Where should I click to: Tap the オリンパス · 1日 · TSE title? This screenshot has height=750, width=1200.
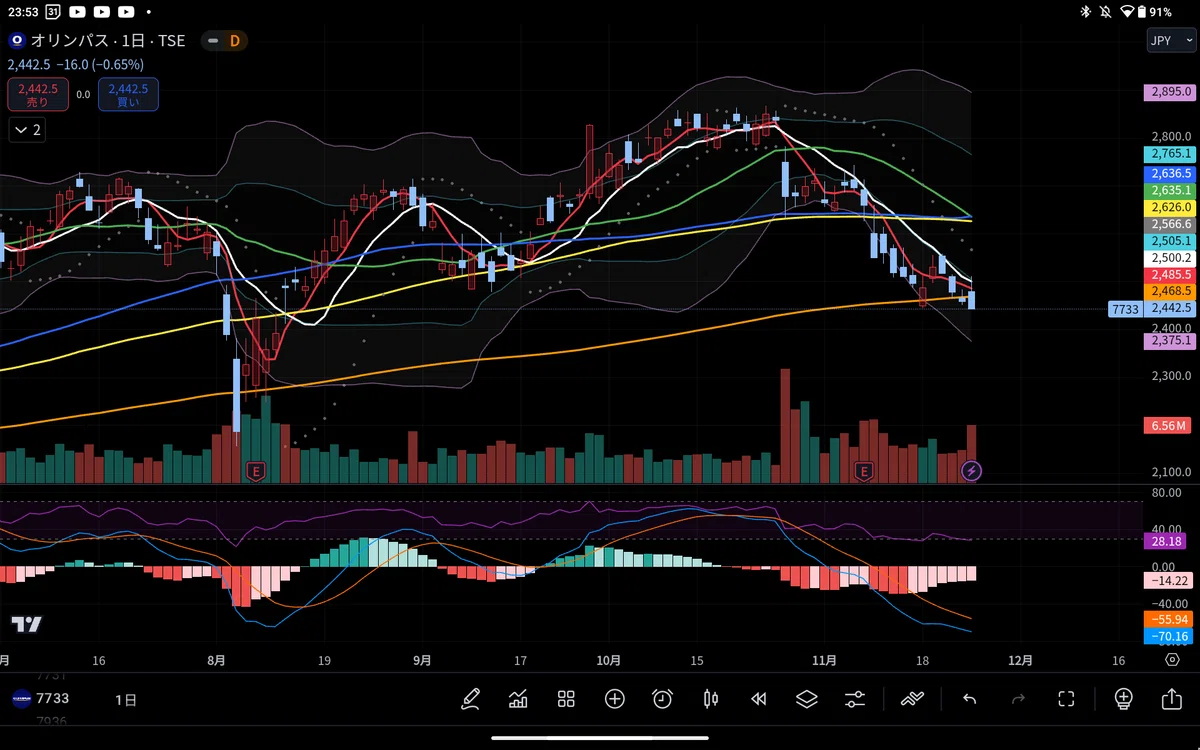(x=109, y=41)
